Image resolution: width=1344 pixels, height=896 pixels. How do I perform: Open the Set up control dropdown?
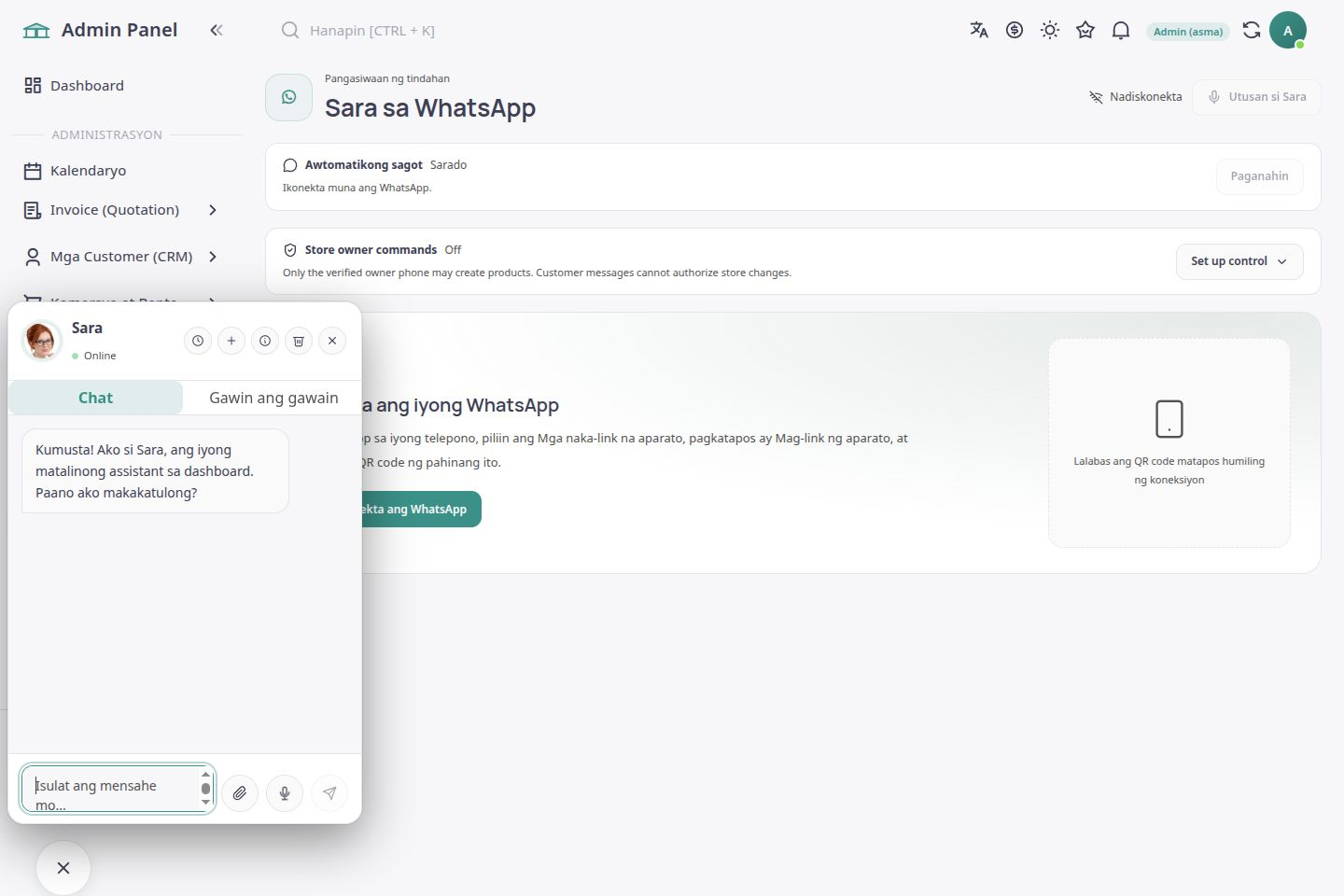pyautogui.click(x=1239, y=261)
